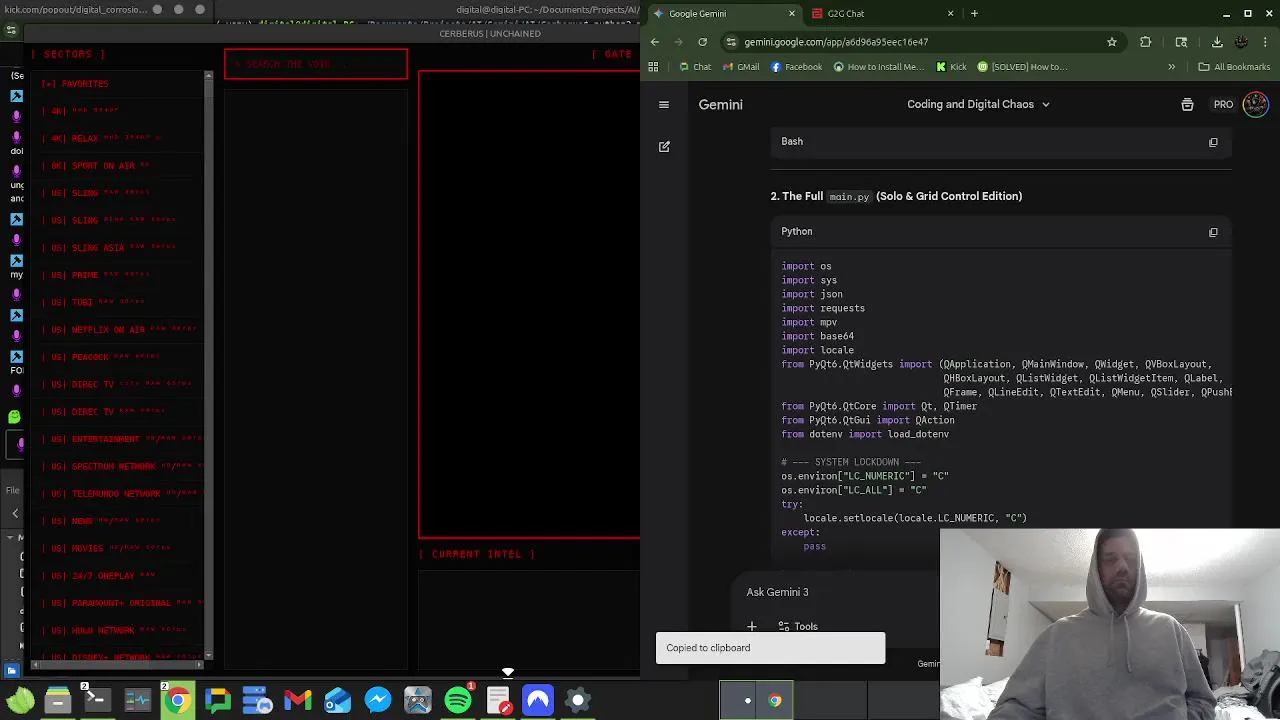Viewport: 1280px width, 720px height.
Task: Open the How to Install Me... bookmark
Action: (x=878, y=67)
